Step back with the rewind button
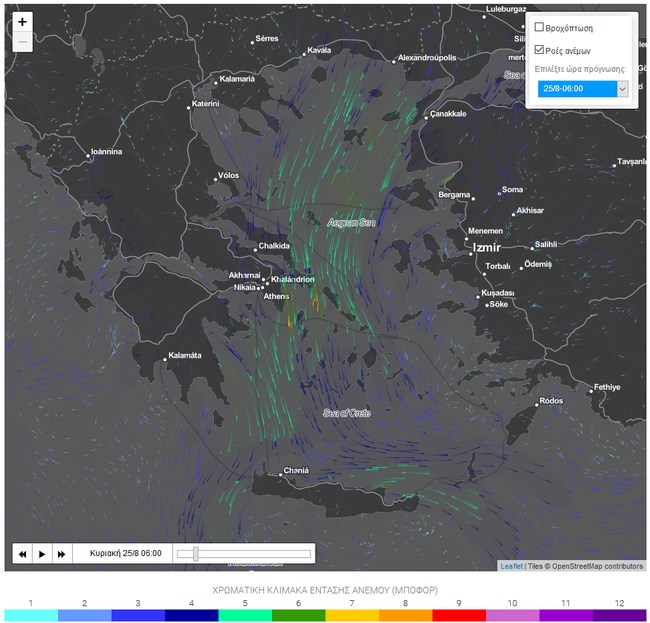 (x=22, y=553)
